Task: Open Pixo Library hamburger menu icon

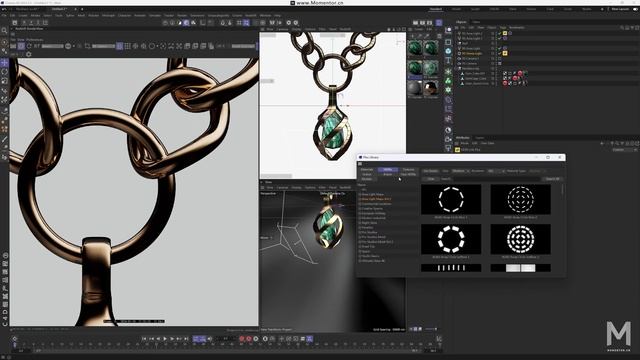Action: [x=360, y=164]
